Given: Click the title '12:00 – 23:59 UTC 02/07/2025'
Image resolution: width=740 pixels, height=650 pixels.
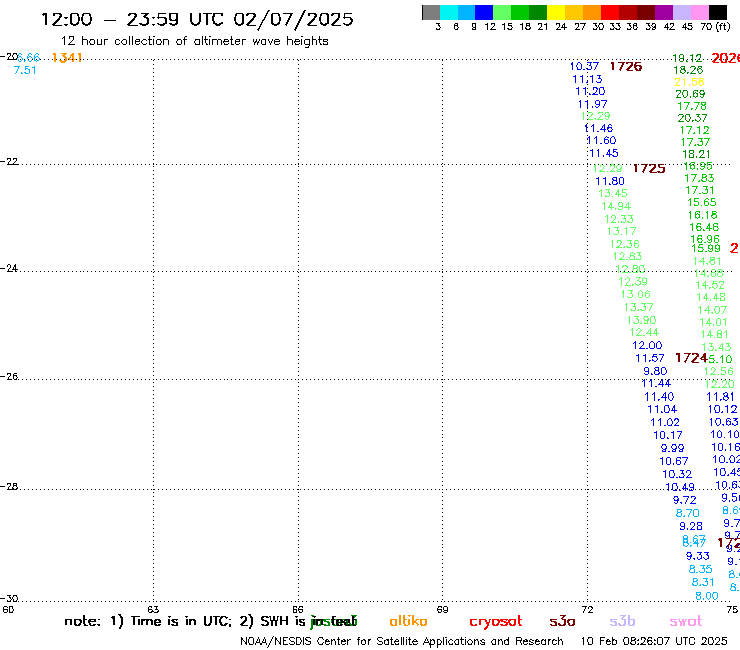Looking at the screenshot, I should [197, 19].
